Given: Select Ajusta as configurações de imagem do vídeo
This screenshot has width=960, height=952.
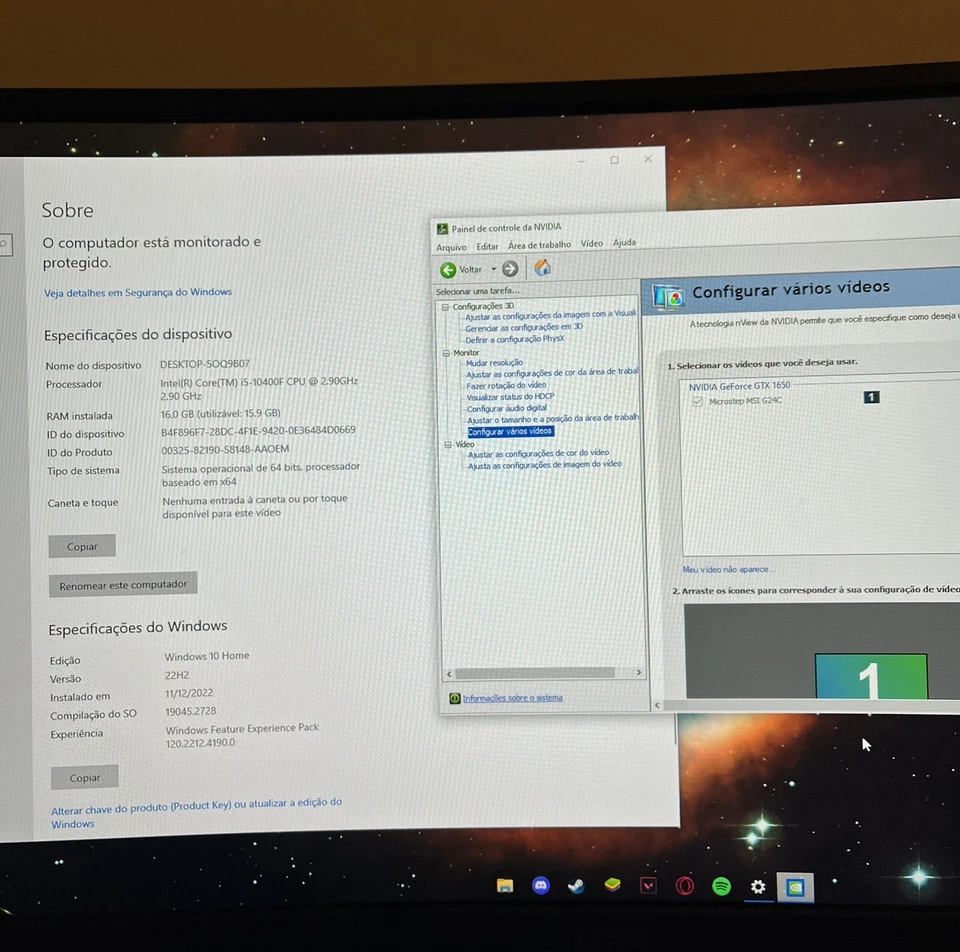Looking at the screenshot, I should [544, 465].
